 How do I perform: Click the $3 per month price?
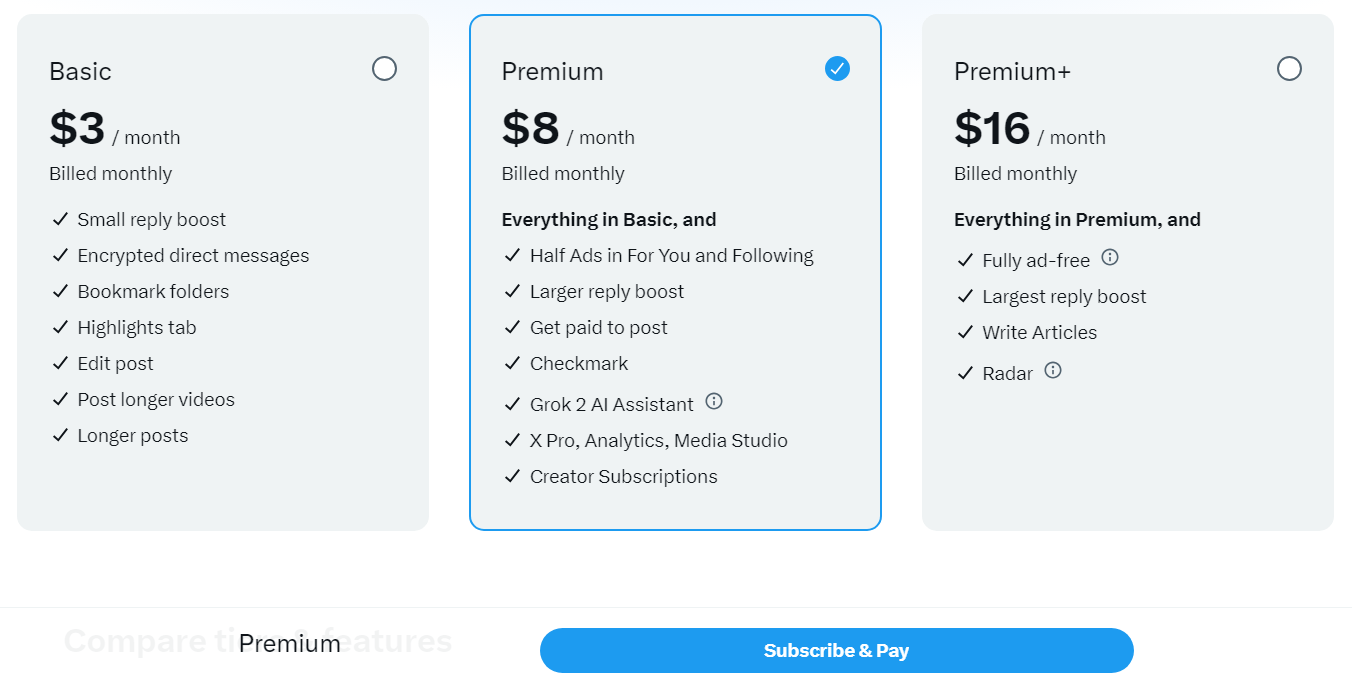point(114,130)
